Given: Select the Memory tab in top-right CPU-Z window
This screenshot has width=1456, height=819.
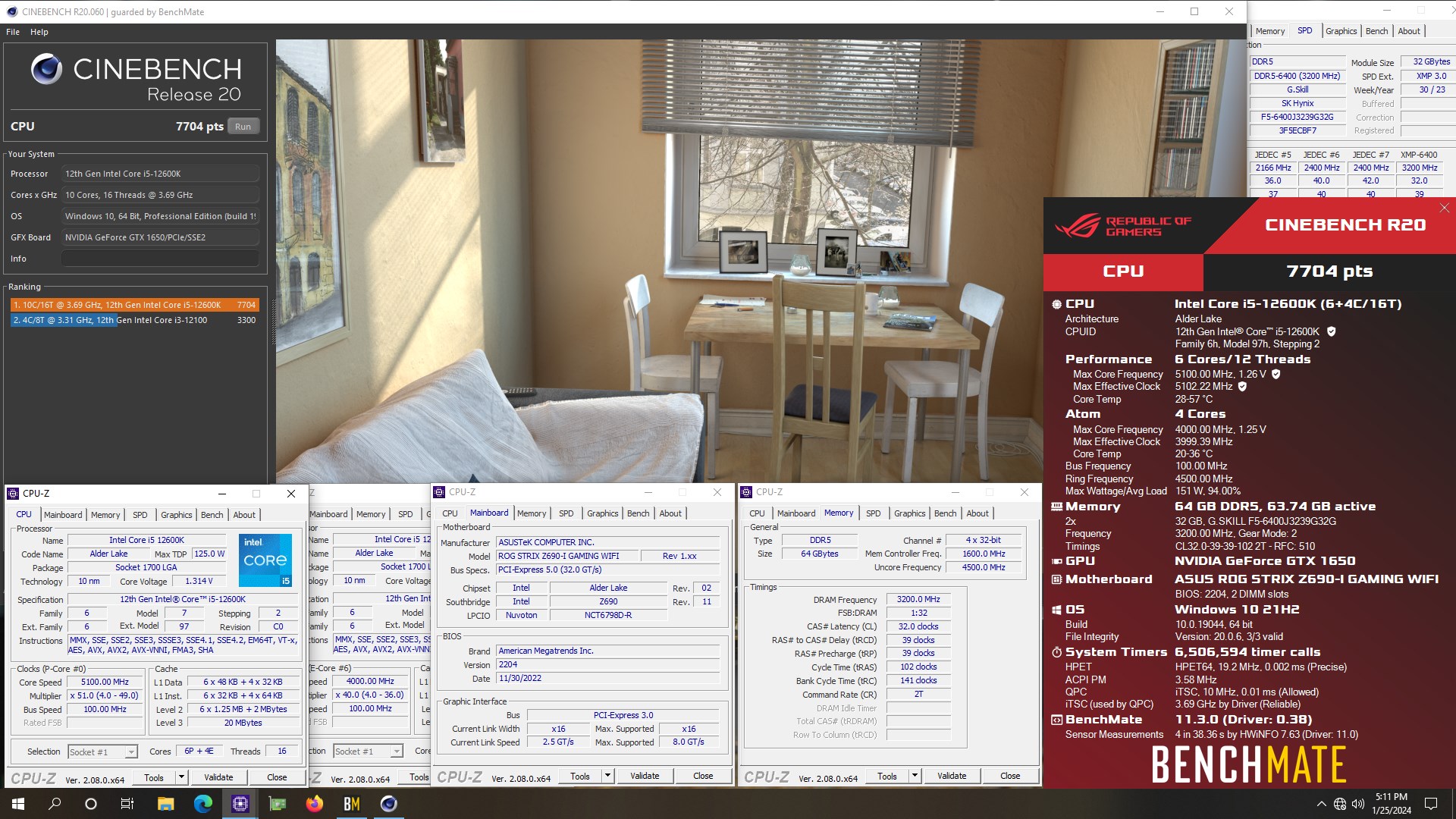Looking at the screenshot, I should point(1270,31).
